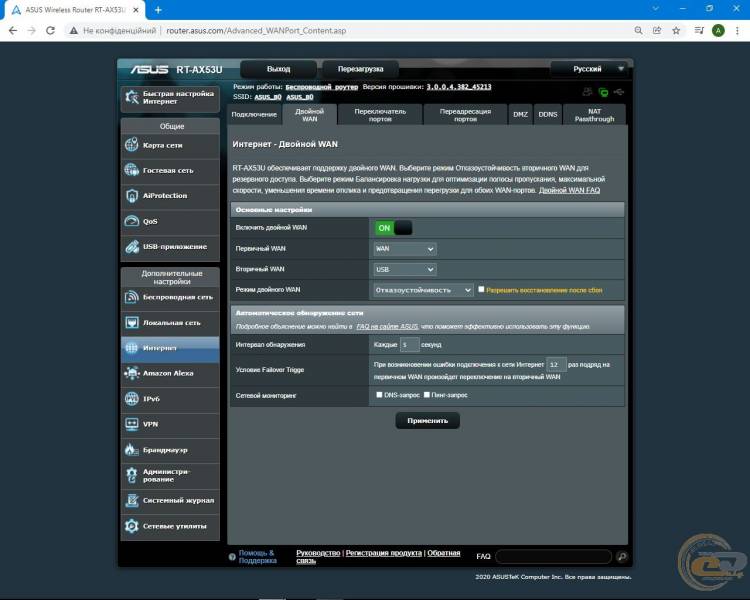Open VPN settings icon
The height and width of the screenshot is (600, 750).
(132, 424)
